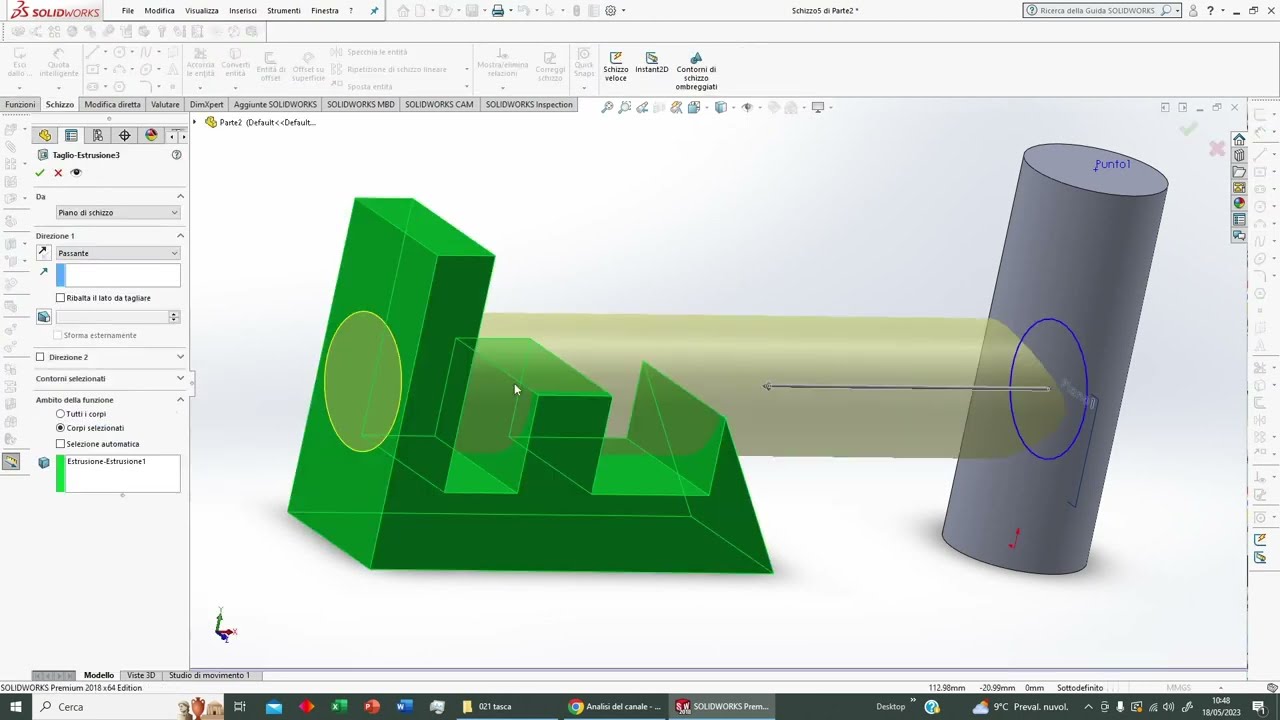1280x720 pixels.
Task: Click Previous view icon
Action: pyautogui.click(x=642, y=107)
